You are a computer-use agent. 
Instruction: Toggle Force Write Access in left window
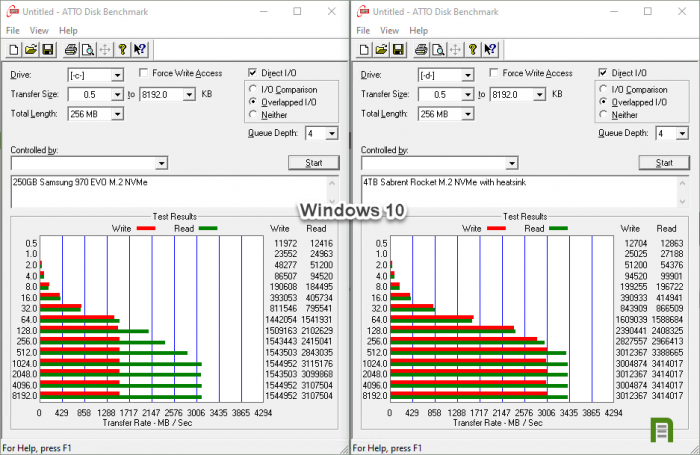pyautogui.click(x=143, y=73)
